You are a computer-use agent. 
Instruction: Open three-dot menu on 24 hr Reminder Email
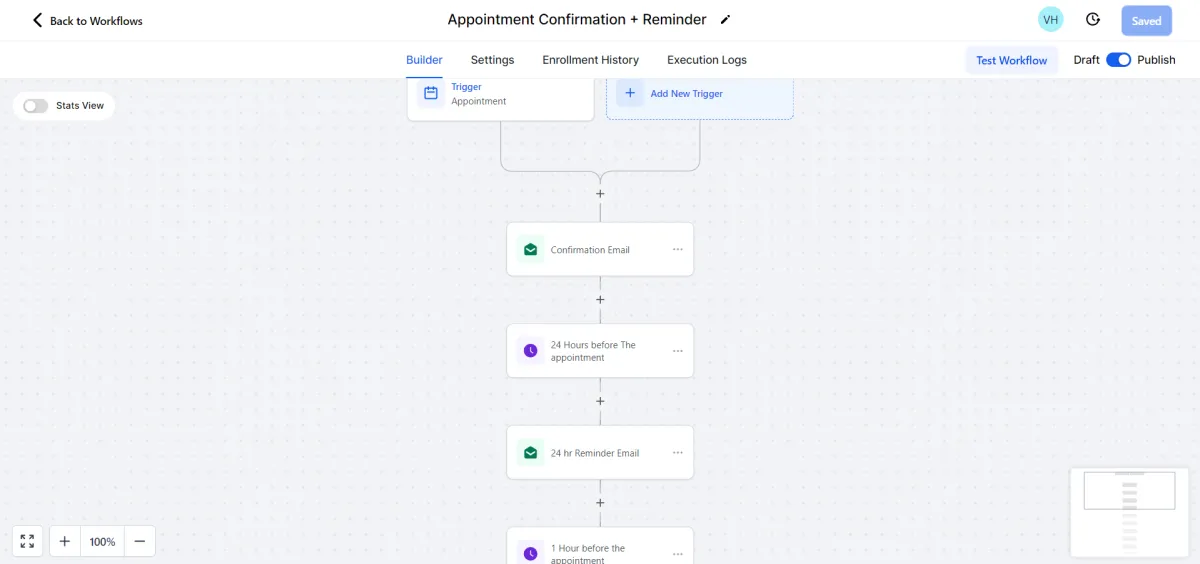tap(677, 452)
